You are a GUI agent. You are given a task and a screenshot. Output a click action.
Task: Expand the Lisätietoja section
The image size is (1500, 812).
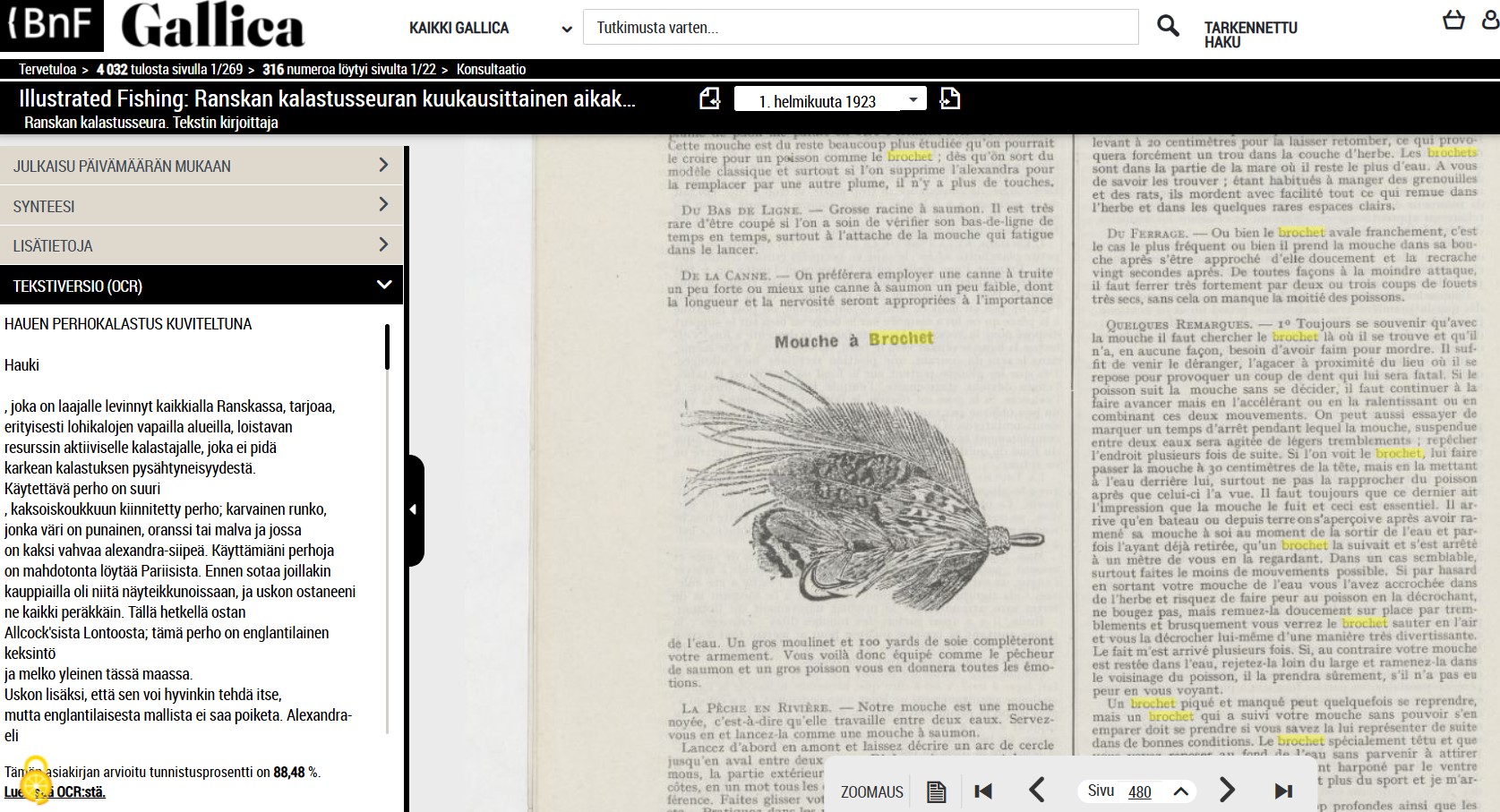(201, 245)
